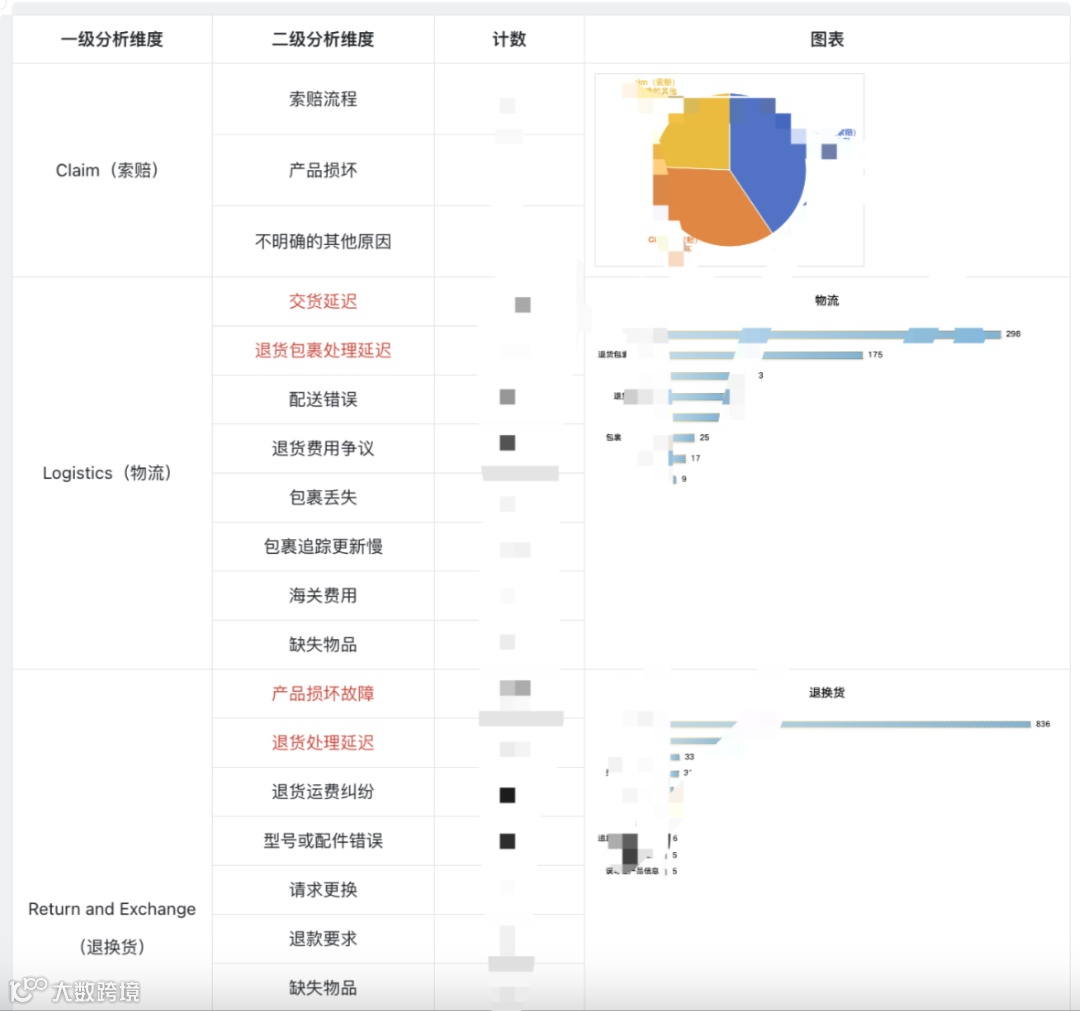
Task: Click the 一级分析维度 column header
Action: (x=112, y=39)
